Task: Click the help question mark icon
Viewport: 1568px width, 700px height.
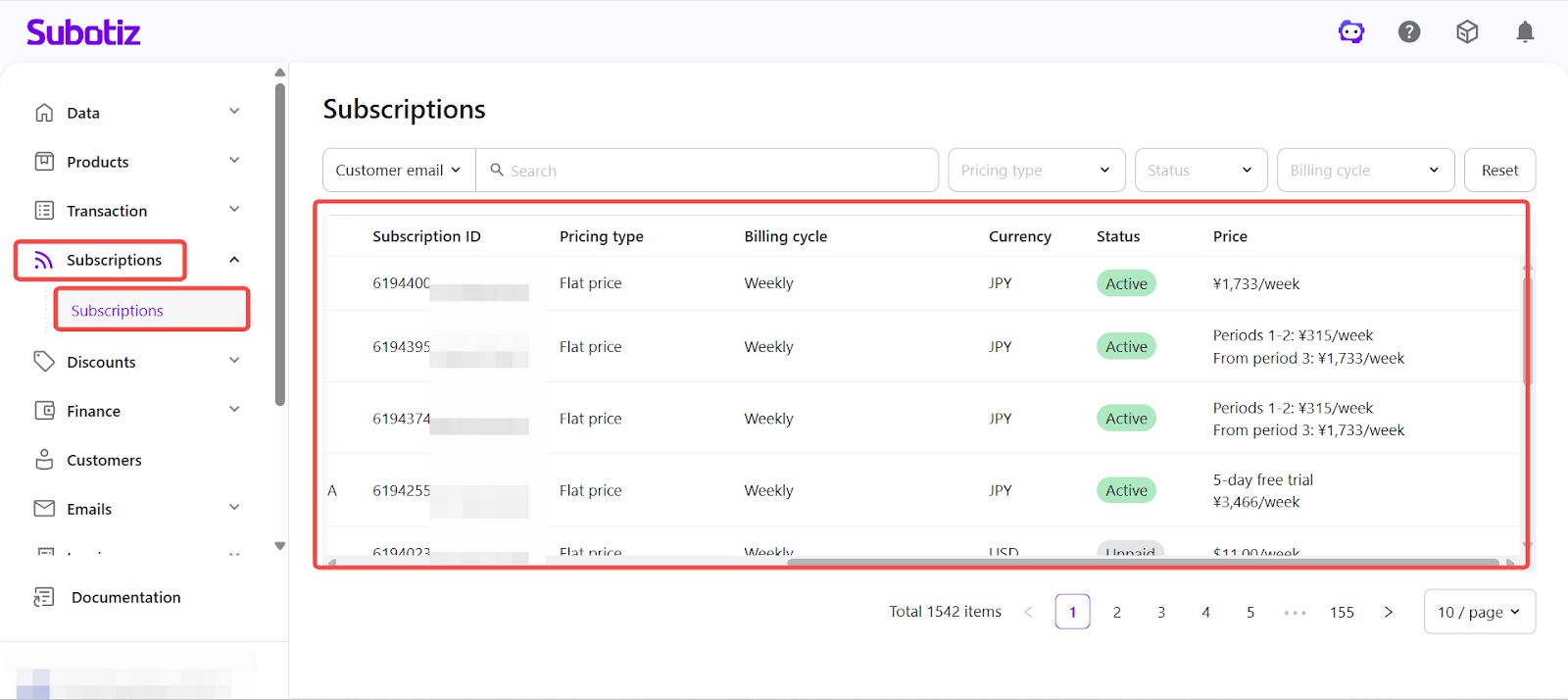Action: click(1409, 32)
